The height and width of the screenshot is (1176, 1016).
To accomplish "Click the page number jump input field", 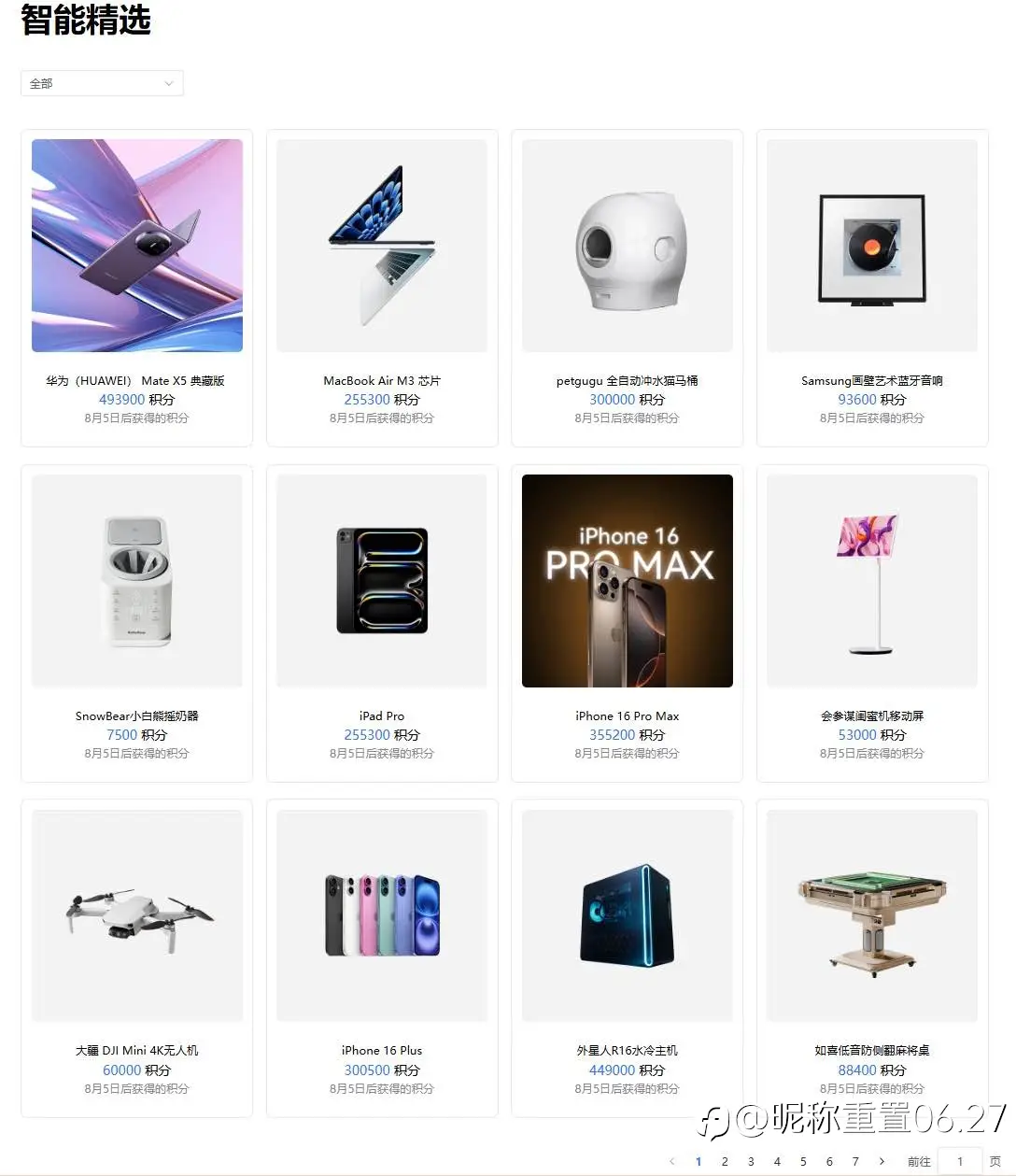I will coord(959,1161).
